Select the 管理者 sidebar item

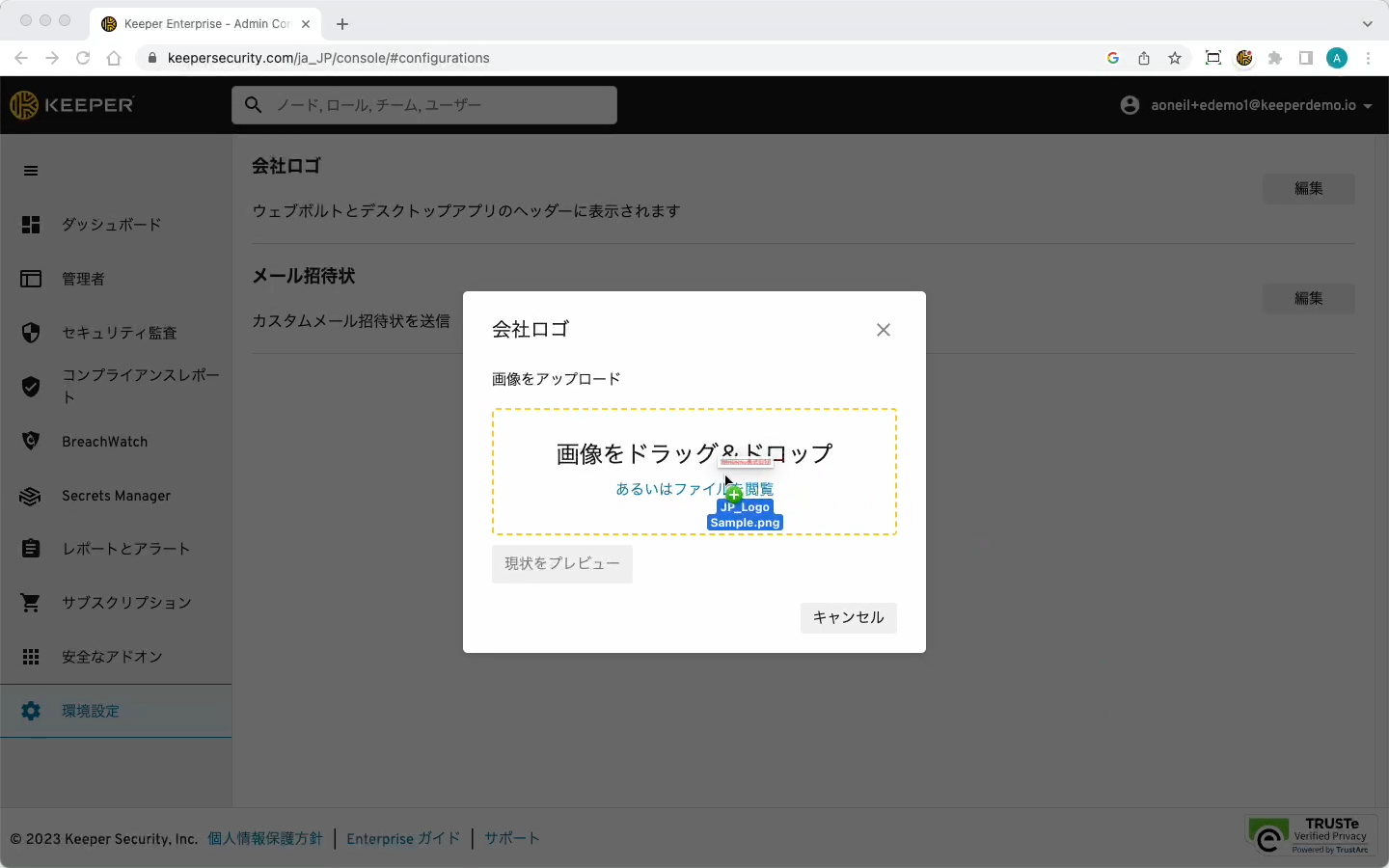click(x=83, y=279)
